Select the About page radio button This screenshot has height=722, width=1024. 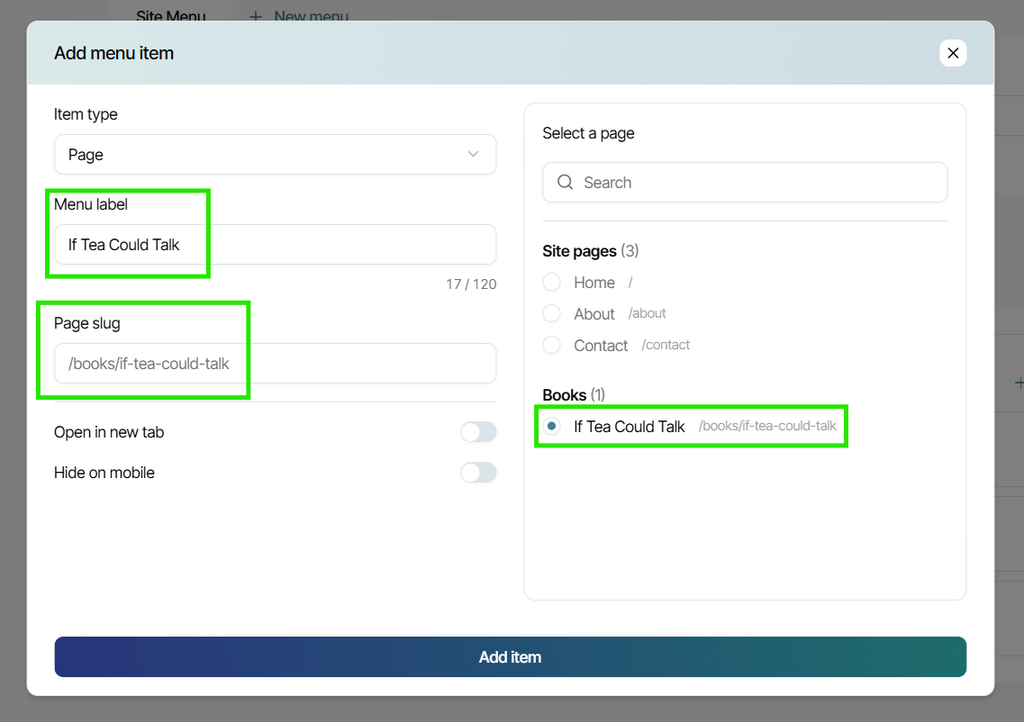click(x=552, y=313)
